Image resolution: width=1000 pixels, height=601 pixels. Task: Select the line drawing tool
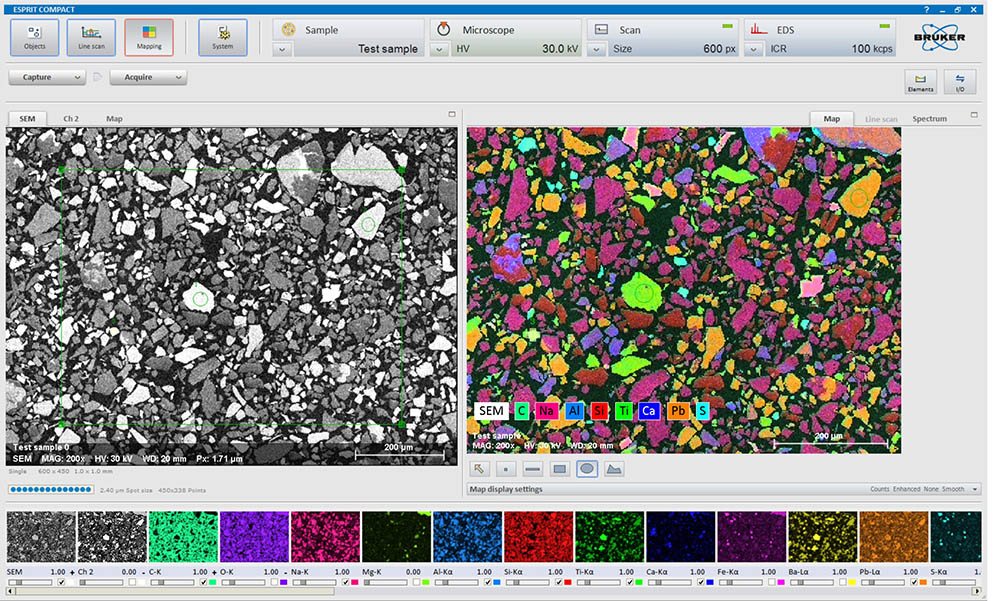533,469
